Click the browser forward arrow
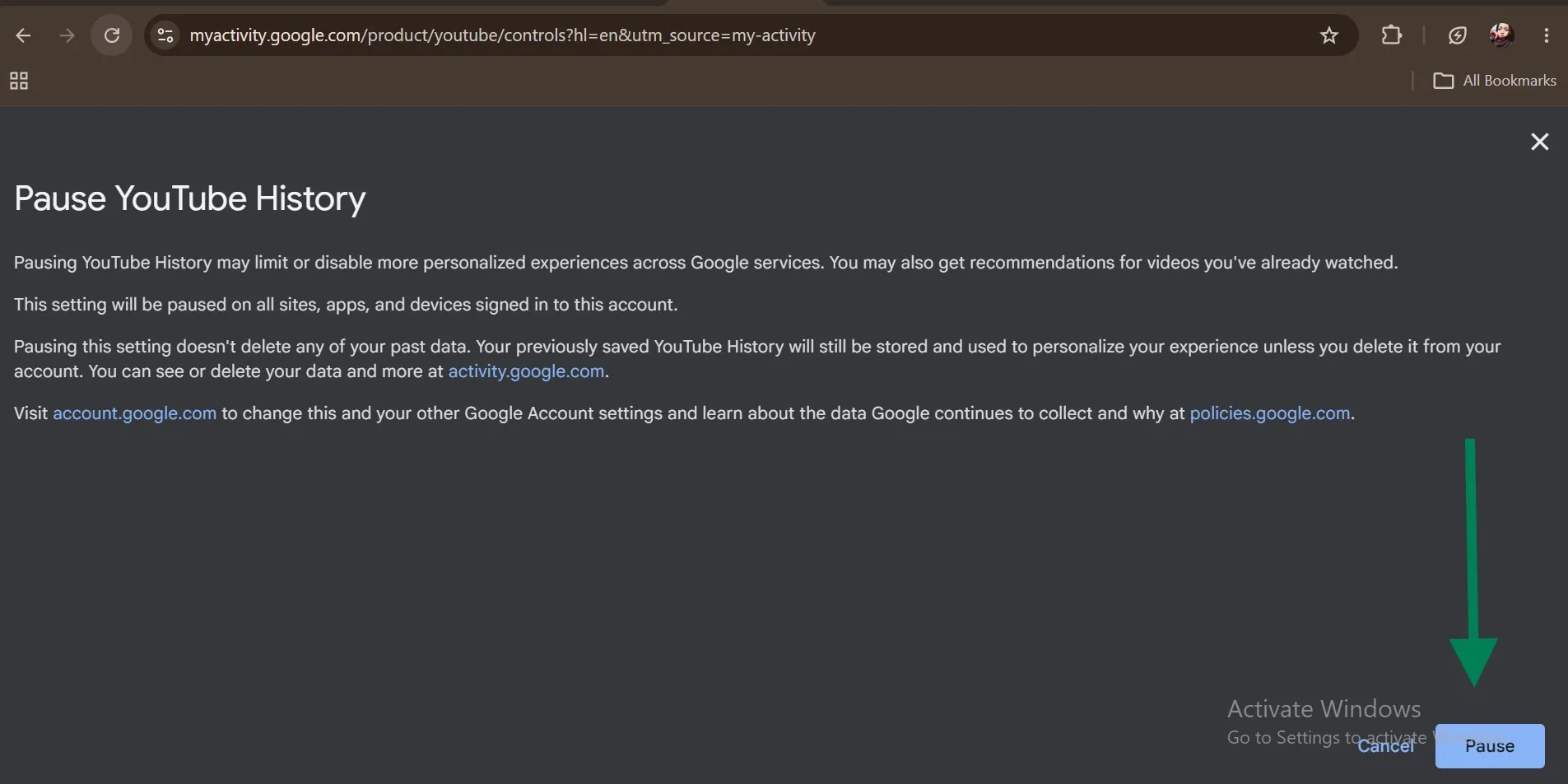The width and height of the screenshot is (1568, 784). [x=67, y=35]
